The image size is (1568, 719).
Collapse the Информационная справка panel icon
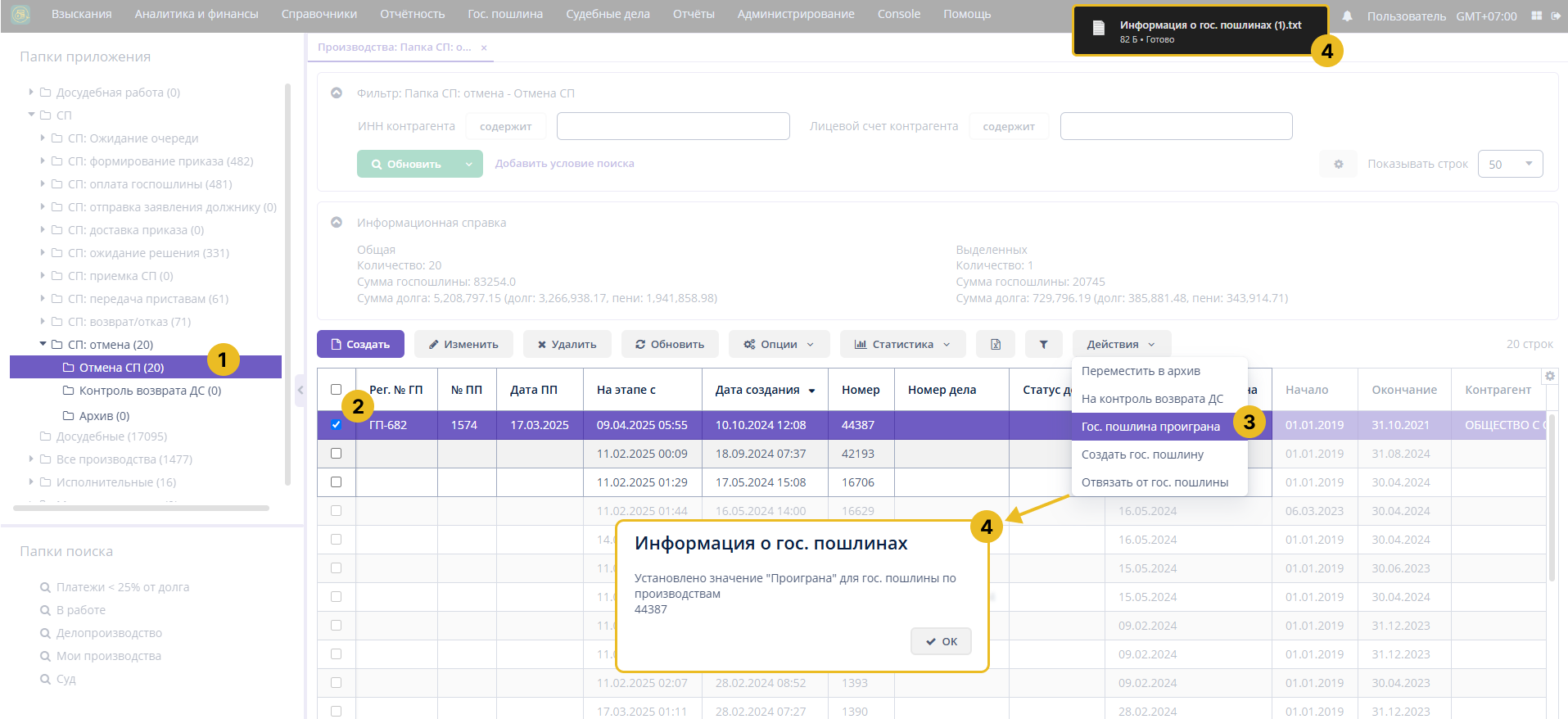pos(337,223)
